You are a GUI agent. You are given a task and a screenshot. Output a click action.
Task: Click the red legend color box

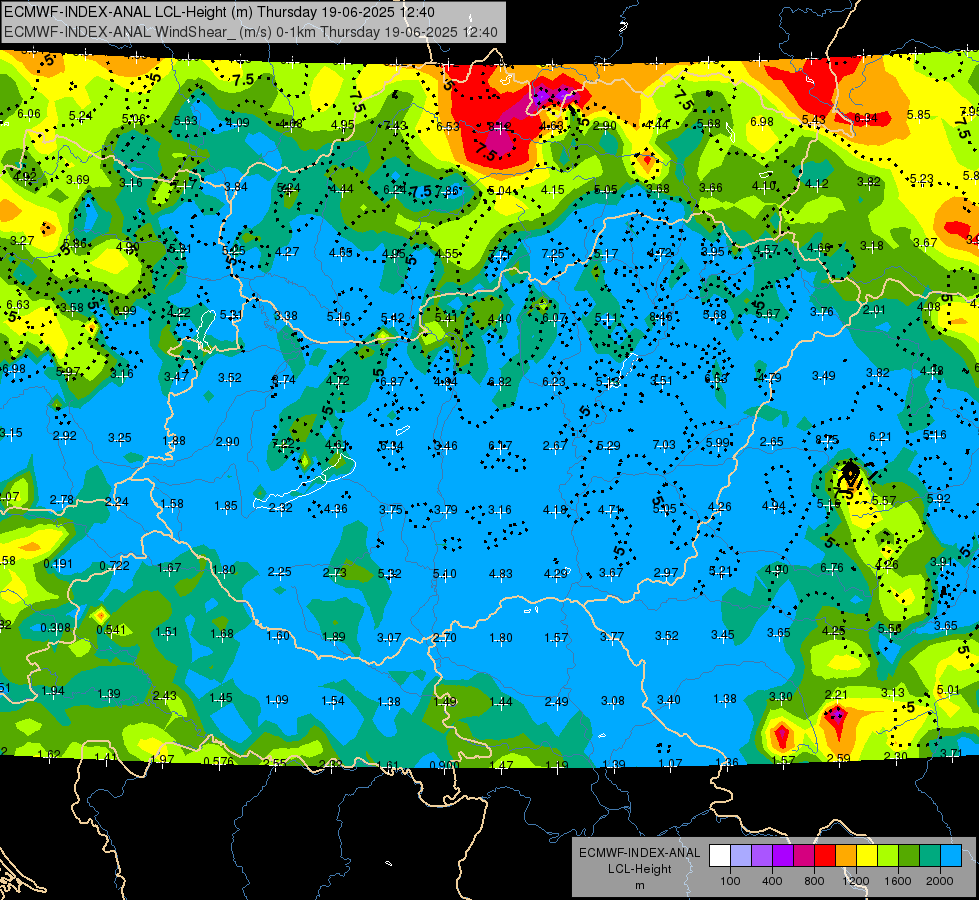click(x=825, y=855)
